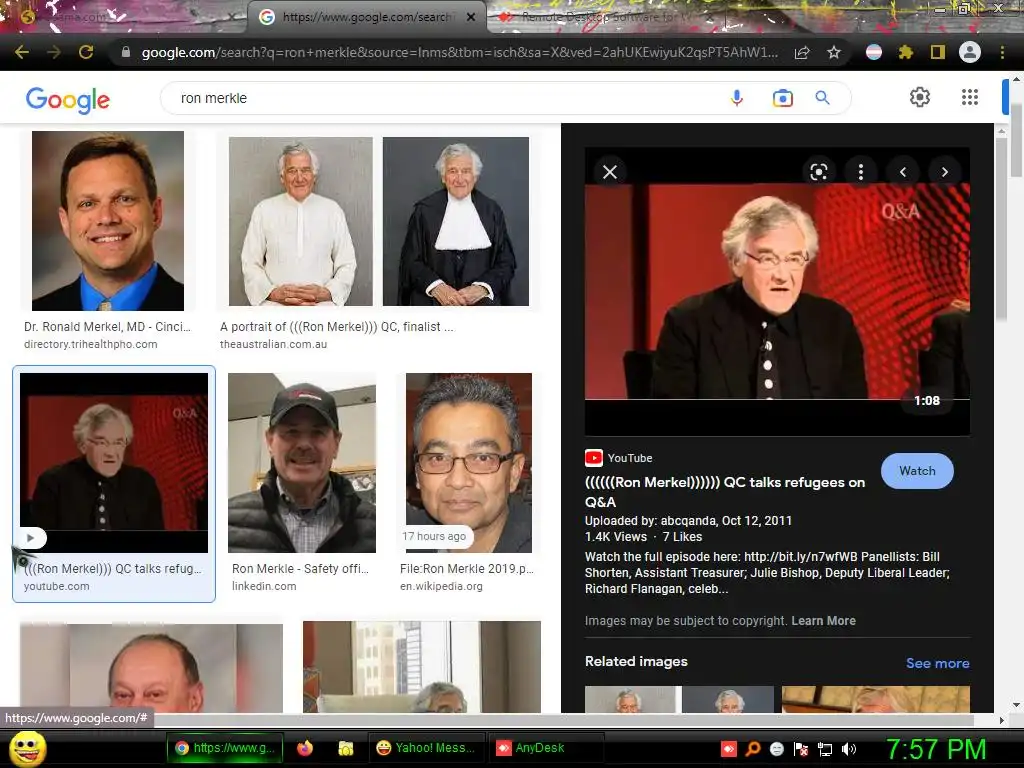
Task: Switch to the google.com/search browser tab
Action: tap(366, 17)
